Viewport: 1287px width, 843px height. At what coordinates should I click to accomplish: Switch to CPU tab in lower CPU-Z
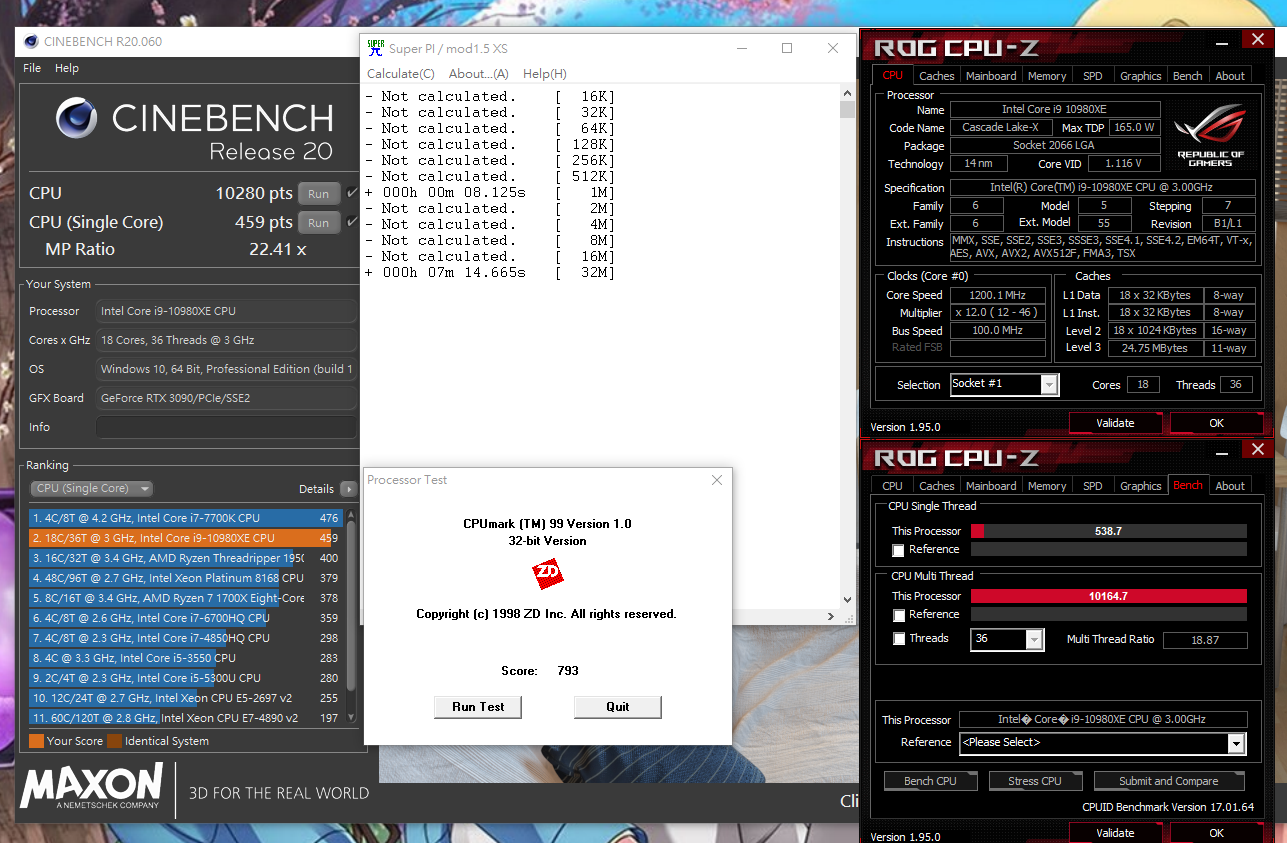pos(892,486)
